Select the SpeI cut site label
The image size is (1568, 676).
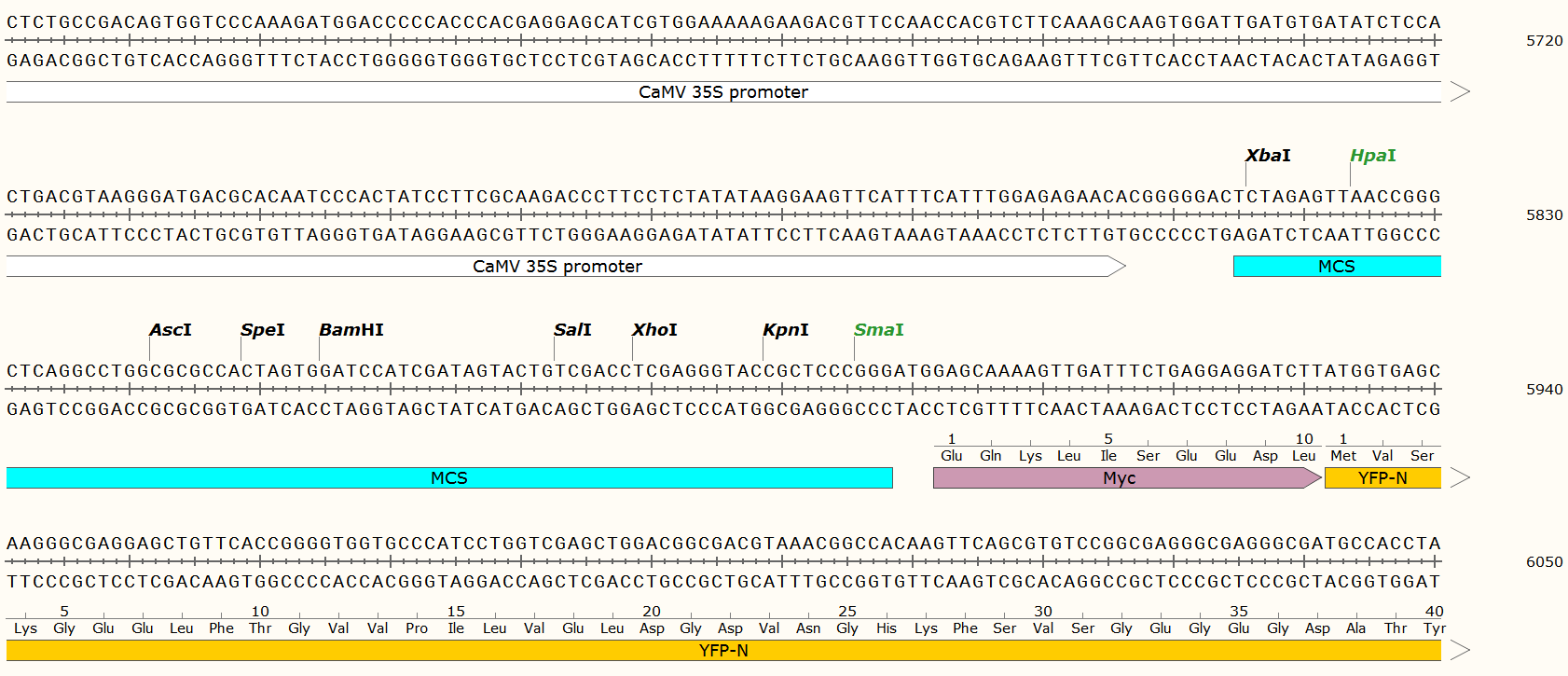(262, 330)
